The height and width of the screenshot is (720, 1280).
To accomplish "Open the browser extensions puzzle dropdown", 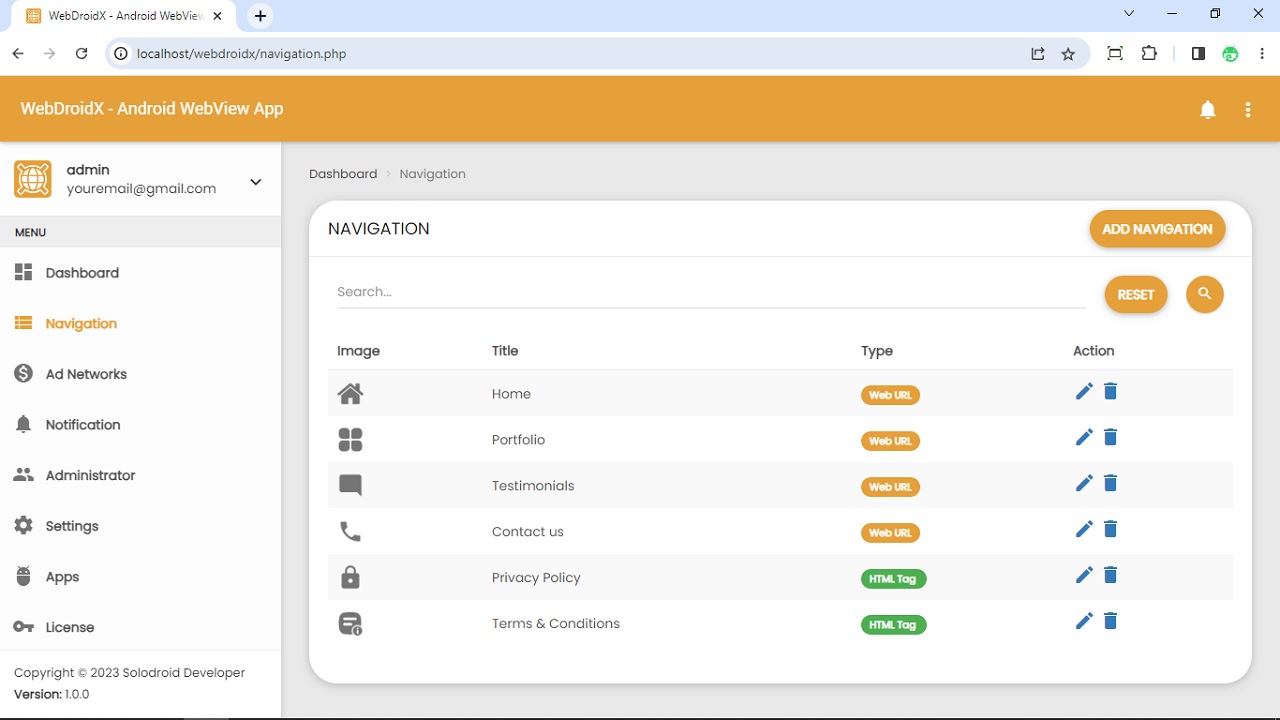I will click(1149, 53).
